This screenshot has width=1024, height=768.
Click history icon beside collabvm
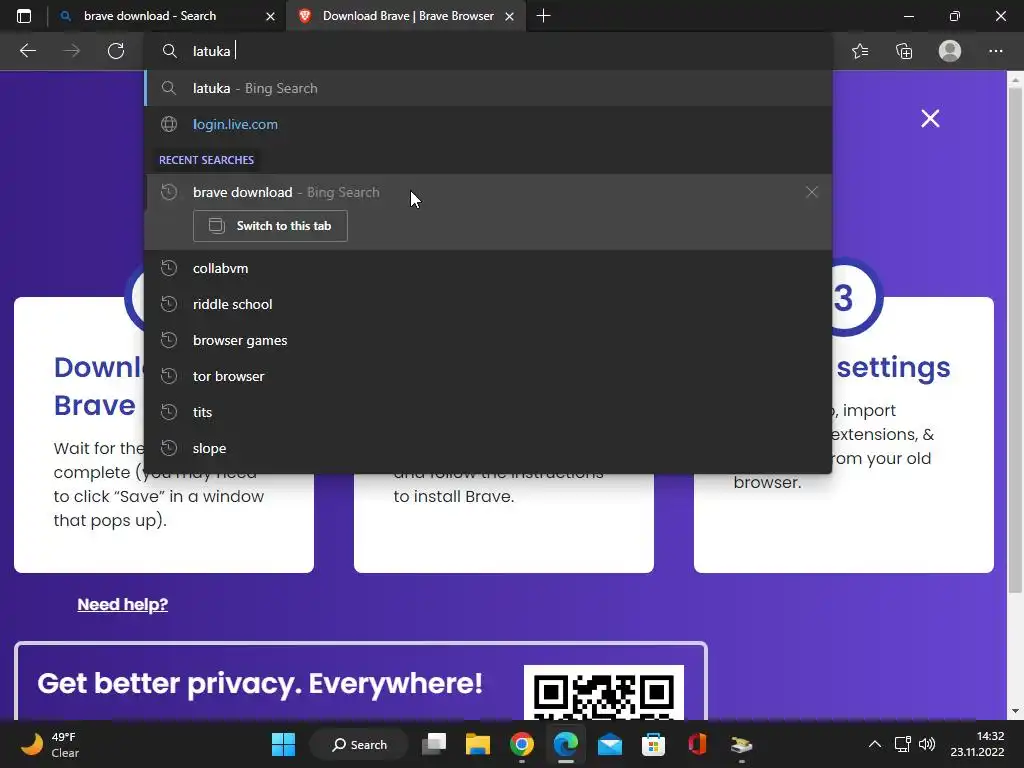pos(169,268)
